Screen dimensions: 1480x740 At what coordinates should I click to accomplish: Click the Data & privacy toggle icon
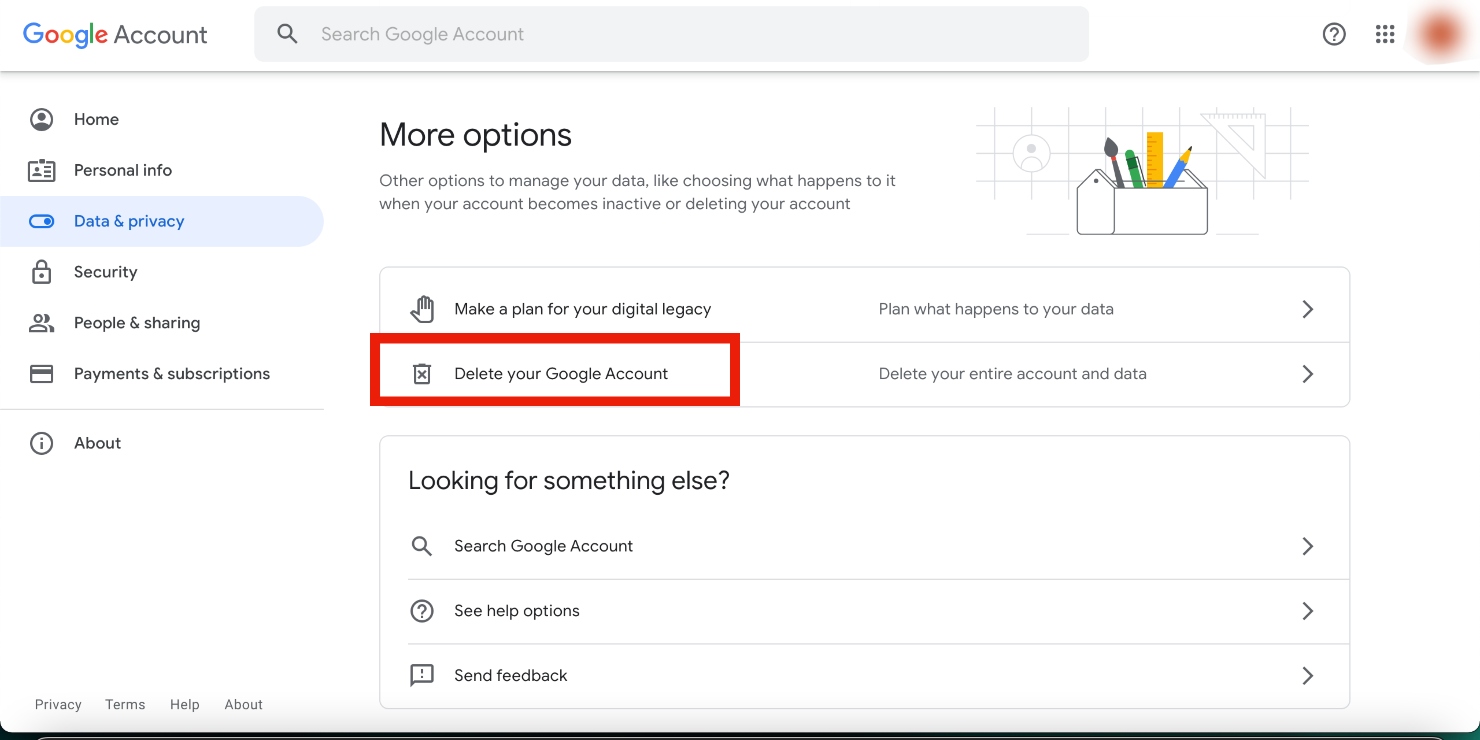(x=41, y=221)
